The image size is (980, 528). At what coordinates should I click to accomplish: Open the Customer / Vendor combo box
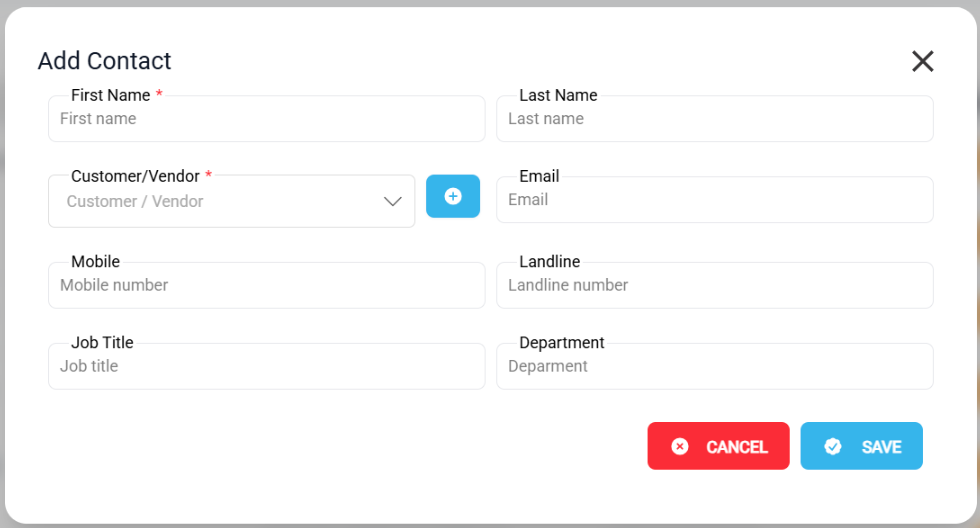pos(220,201)
